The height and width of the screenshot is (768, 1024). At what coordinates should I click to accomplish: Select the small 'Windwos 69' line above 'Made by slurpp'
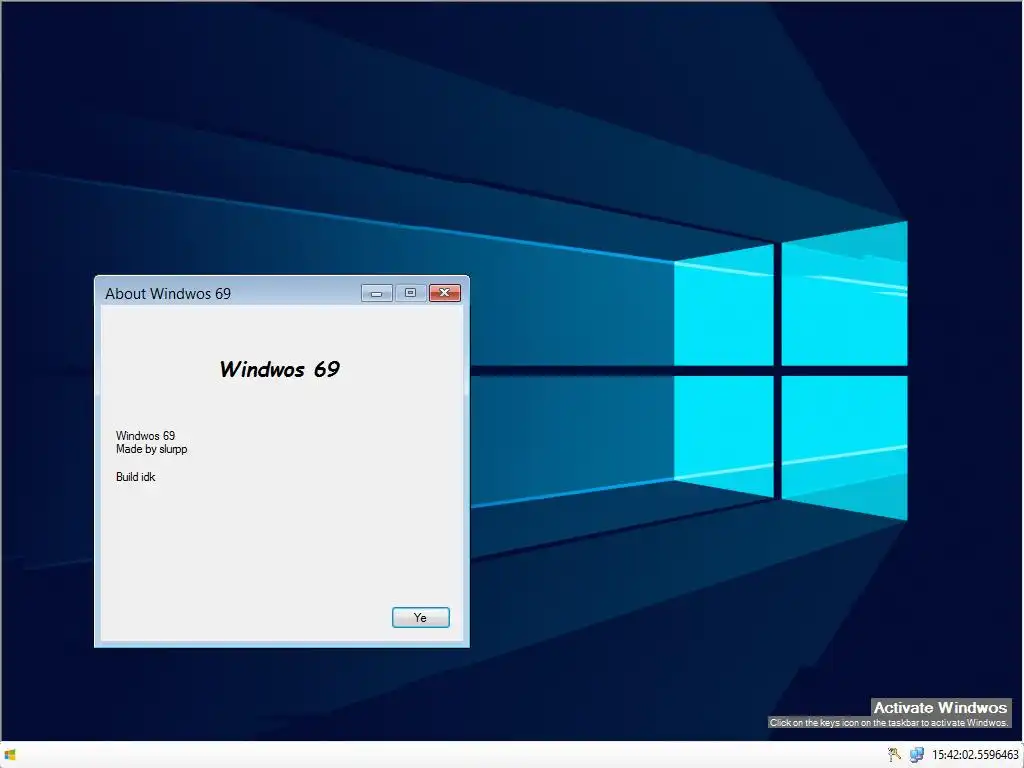pos(146,436)
